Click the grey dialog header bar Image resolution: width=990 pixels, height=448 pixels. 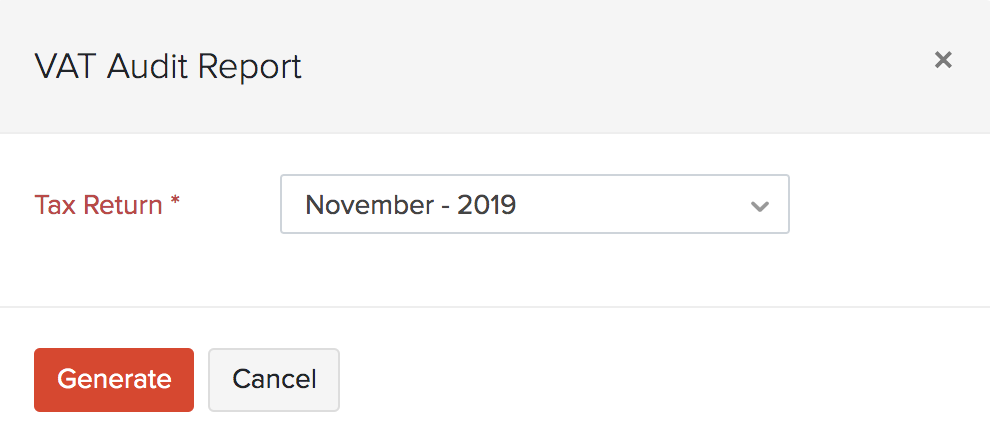[x=600, y=66]
